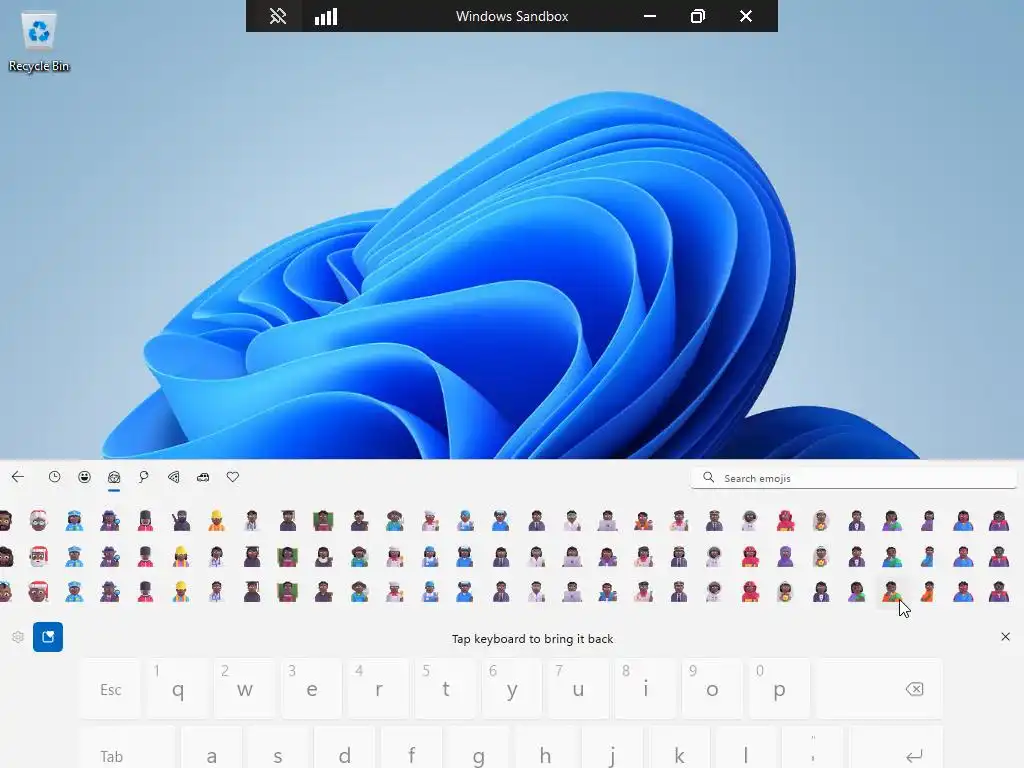Tap the r key
Screen dimensions: 1024x768
tap(379, 690)
